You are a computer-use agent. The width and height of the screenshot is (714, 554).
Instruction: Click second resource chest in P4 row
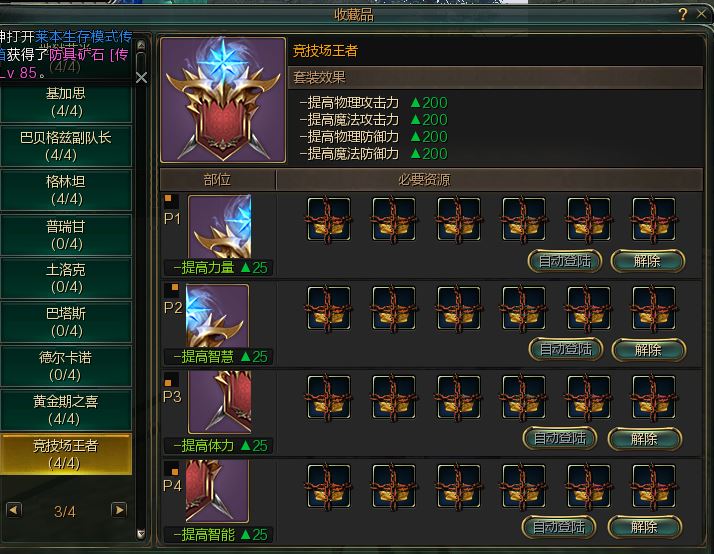pos(393,486)
